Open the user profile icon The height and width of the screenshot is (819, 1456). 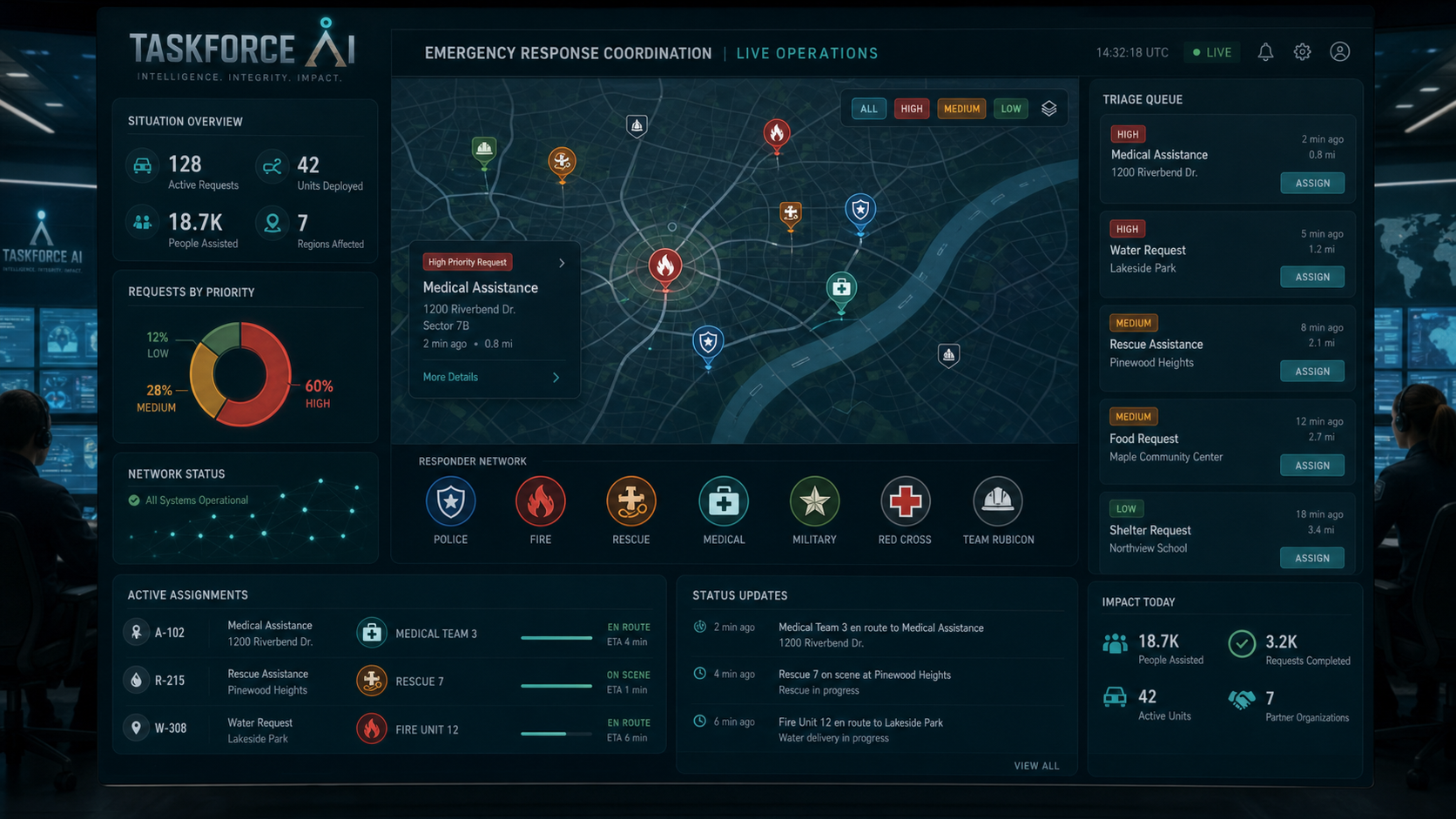[x=1340, y=52]
